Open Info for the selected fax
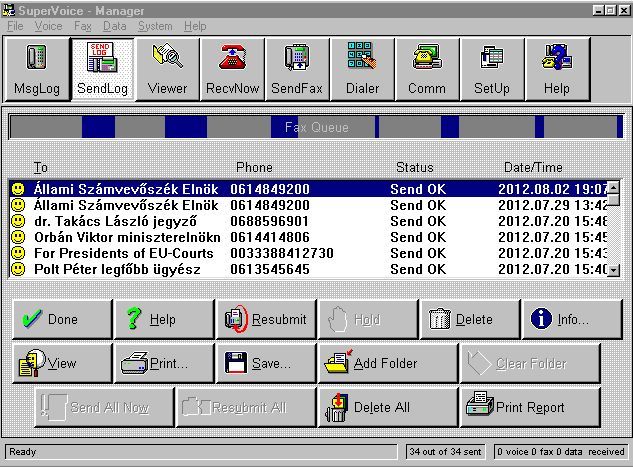Screen dimensions: 633x467 coord(572,319)
